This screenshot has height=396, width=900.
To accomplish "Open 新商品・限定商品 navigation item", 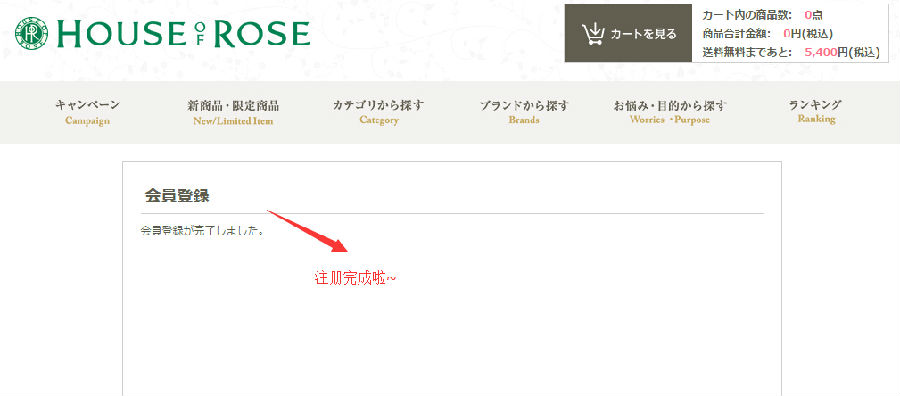I will coord(233,106).
